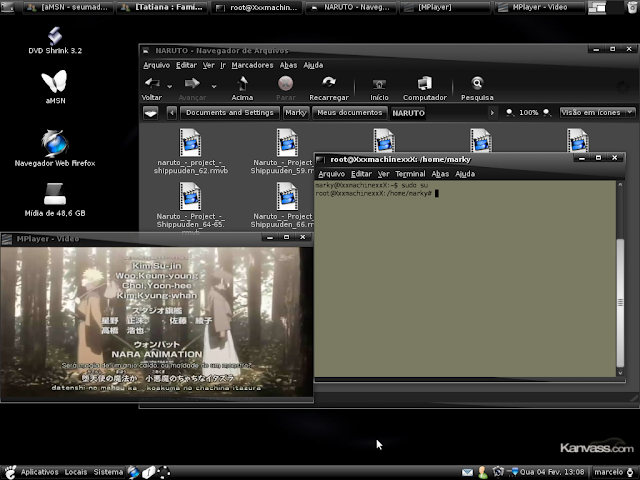The width and height of the screenshot is (640, 480).
Task: Switch to aMSN taskbar window button
Action: (x=69, y=7)
